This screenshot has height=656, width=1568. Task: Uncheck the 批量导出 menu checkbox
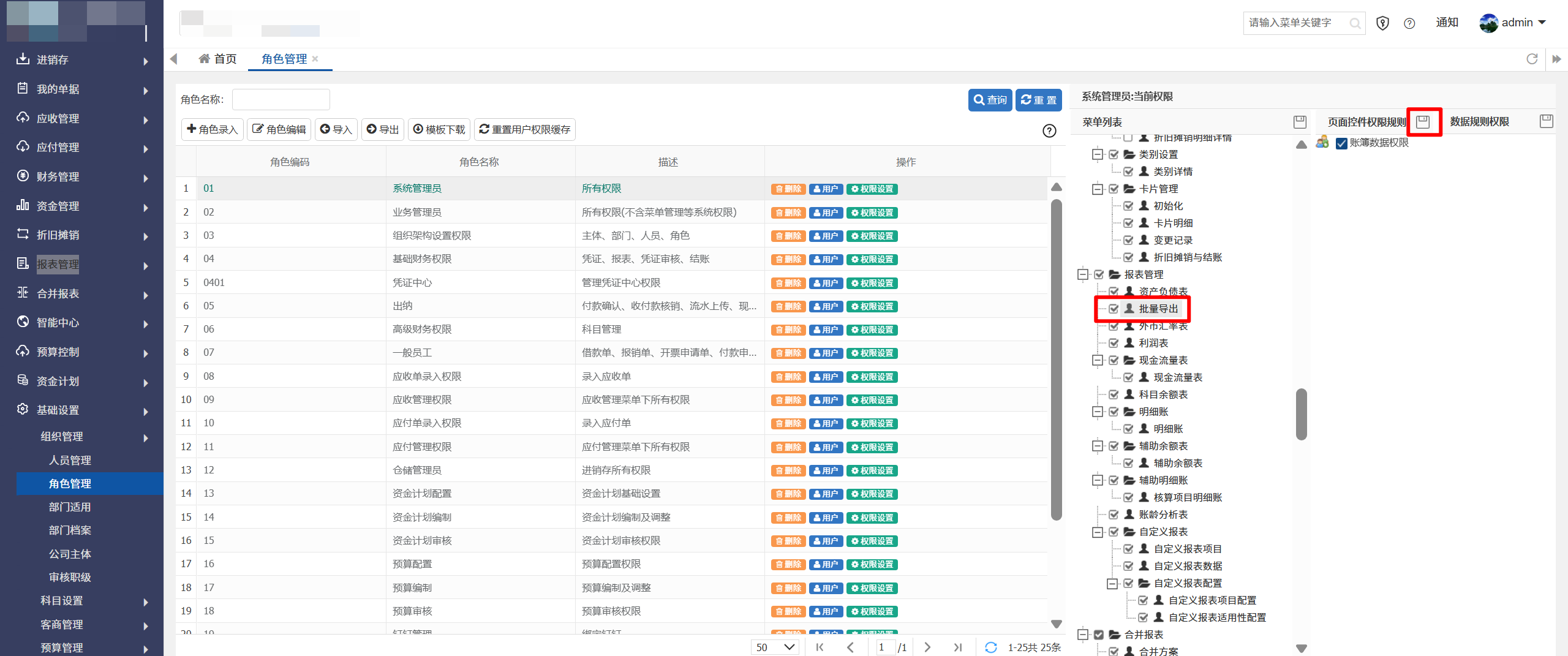tap(1114, 309)
